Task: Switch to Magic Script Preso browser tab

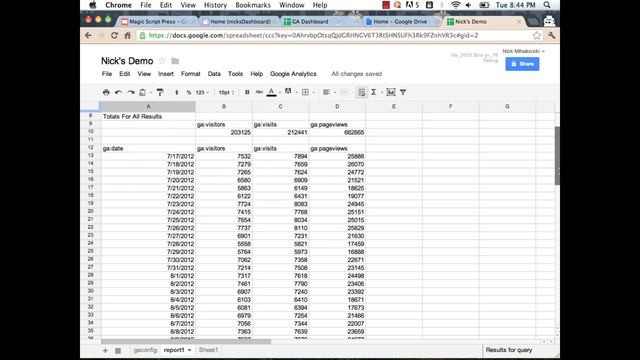Action: 157,22
